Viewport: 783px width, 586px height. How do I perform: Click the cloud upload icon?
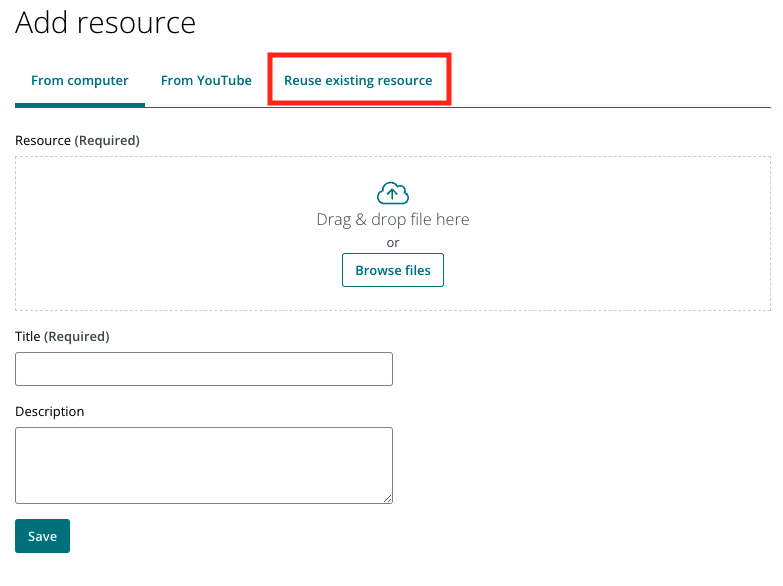point(392,193)
